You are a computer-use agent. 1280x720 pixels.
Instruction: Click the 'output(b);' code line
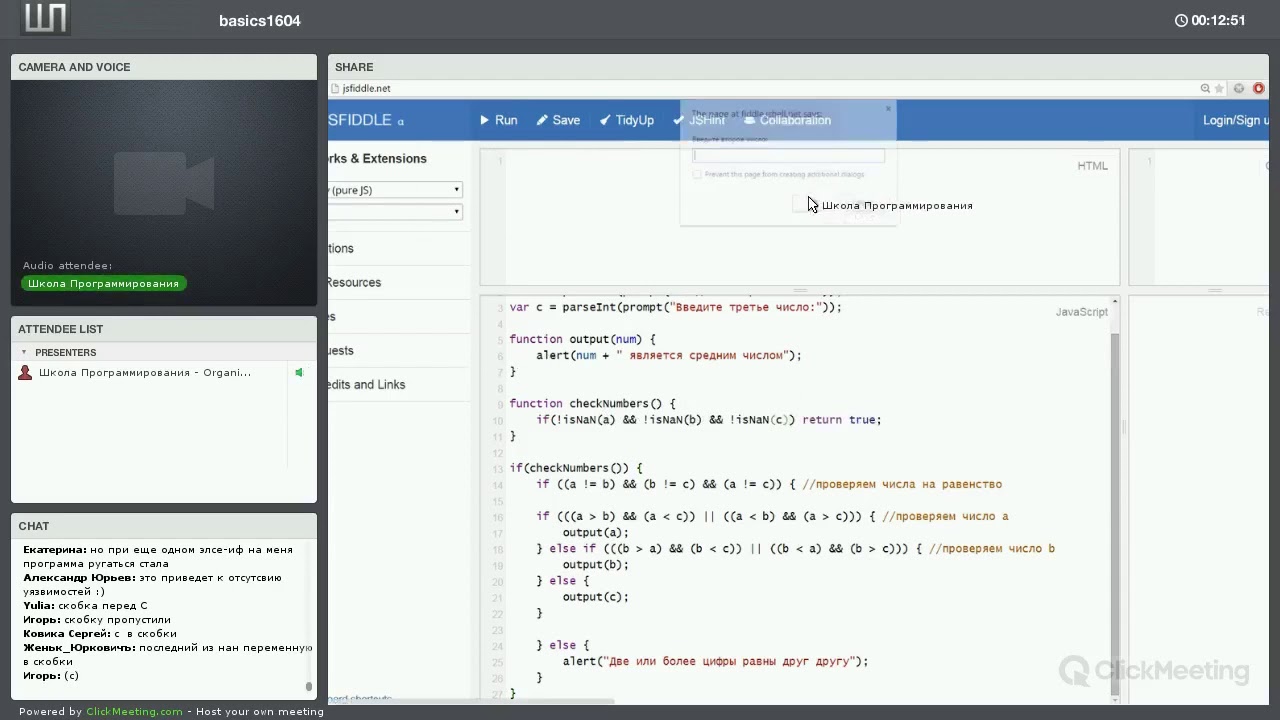[x=595, y=564]
